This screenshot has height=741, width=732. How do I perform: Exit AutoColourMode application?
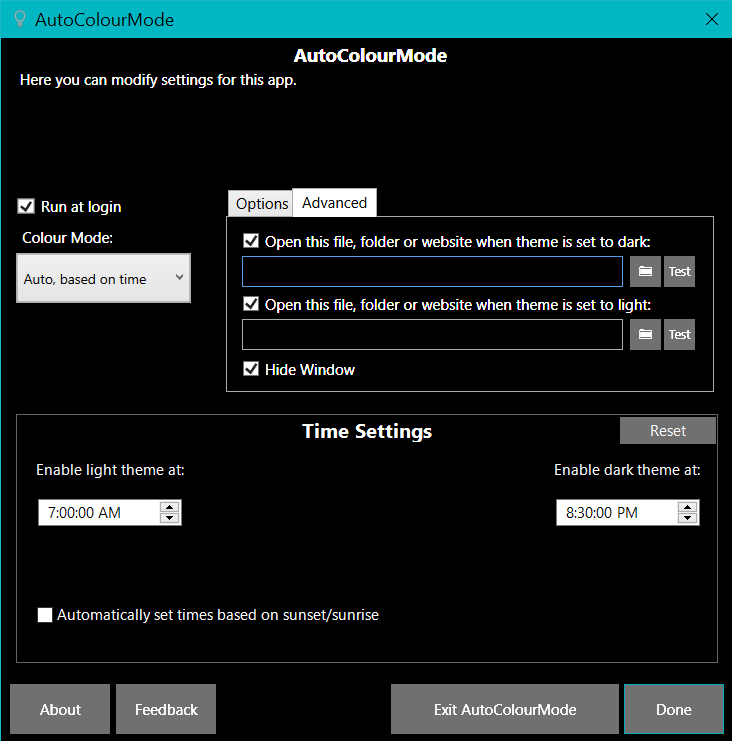[505, 709]
